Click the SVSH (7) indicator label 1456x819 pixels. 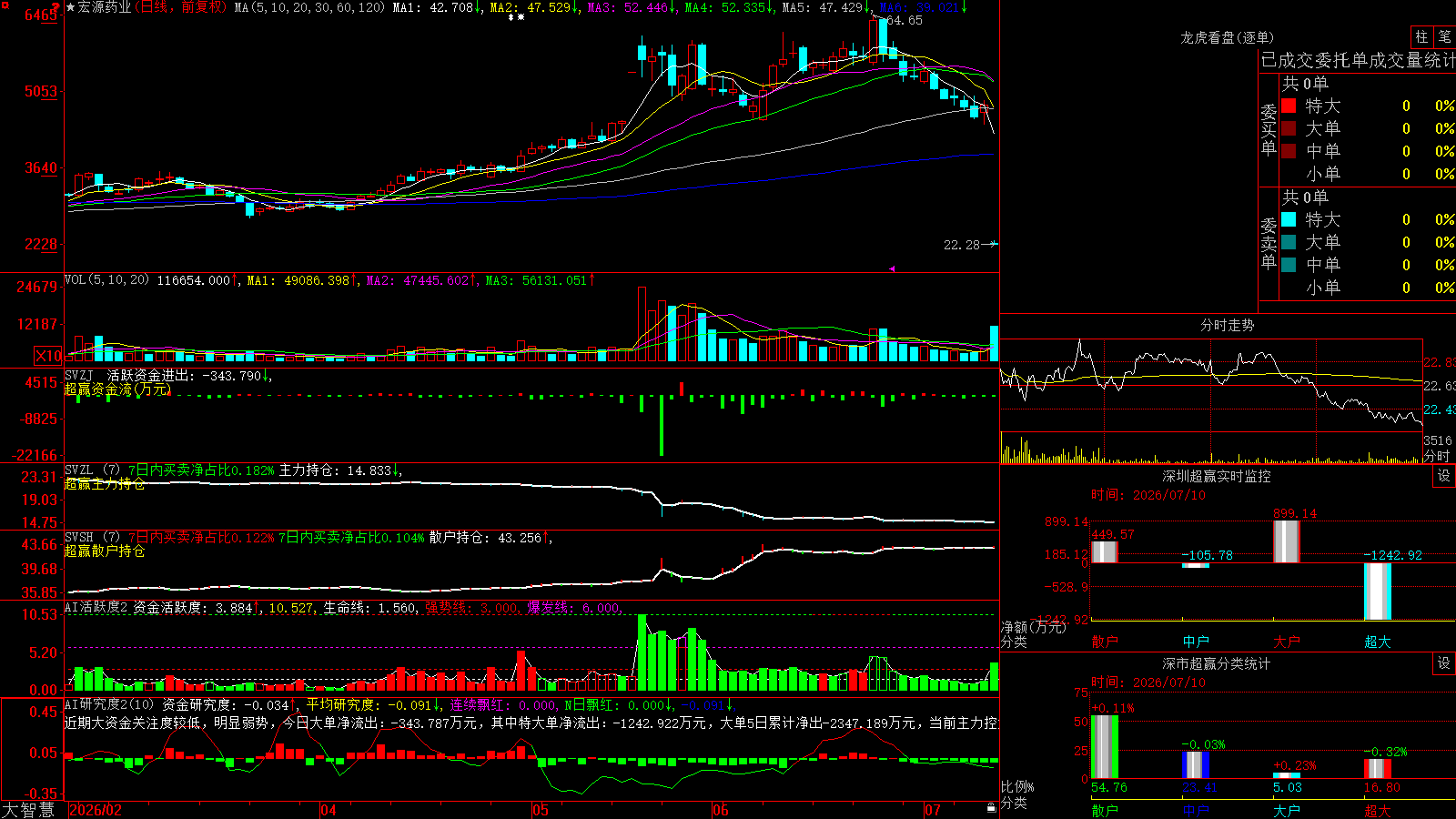[x=93, y=538]
